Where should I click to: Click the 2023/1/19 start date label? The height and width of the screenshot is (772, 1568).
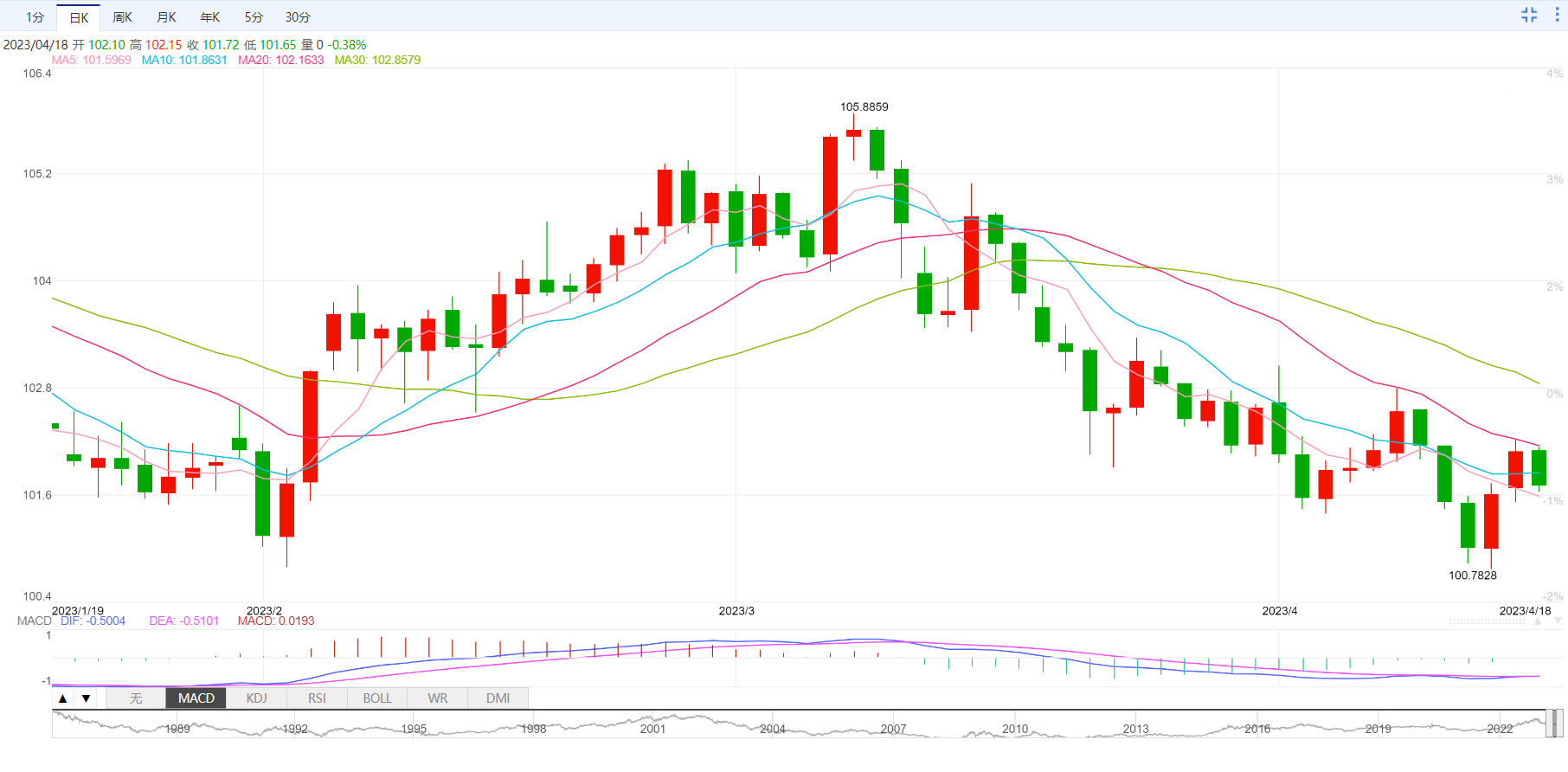click(x=78, y=610)
